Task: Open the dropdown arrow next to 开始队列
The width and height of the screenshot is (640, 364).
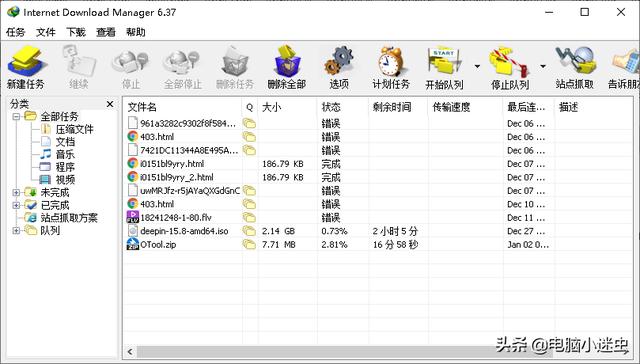Action: point(477,66)
